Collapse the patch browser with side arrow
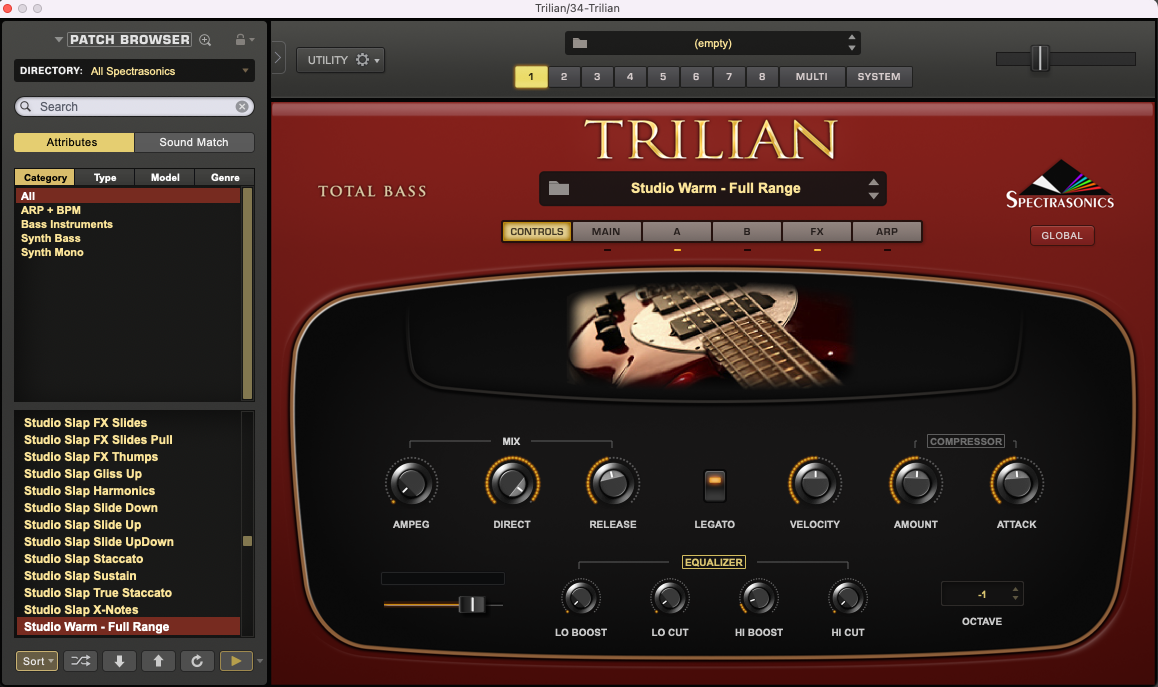Image resolution: width=1158 pixels, height=687 pixels. 278,58
